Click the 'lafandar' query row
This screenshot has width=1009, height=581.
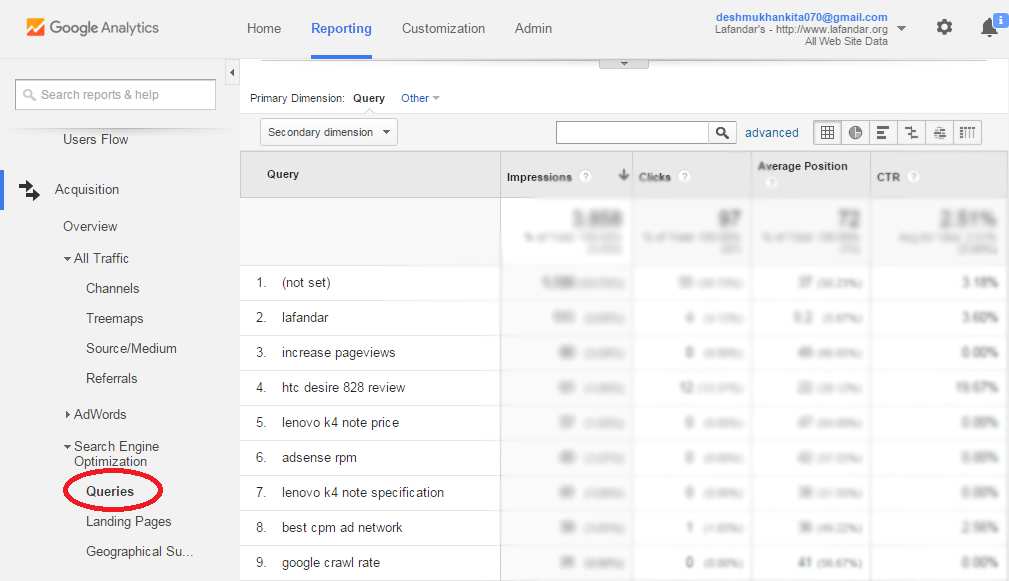pos(305,317)
